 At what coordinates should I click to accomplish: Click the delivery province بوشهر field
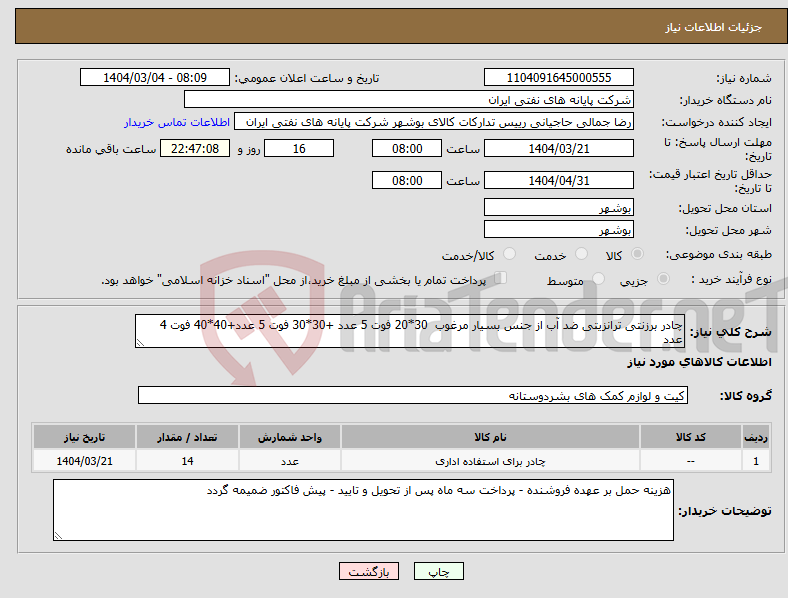coord(558,207)
